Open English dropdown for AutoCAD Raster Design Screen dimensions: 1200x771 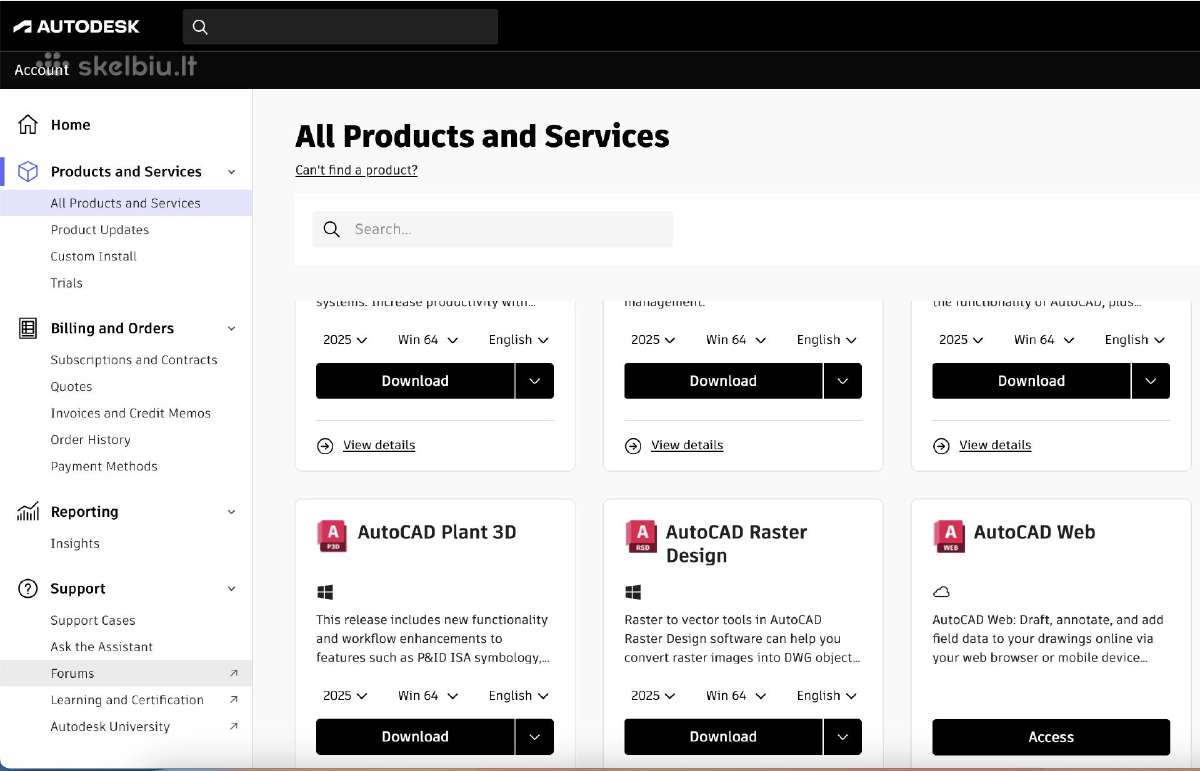tap(827, 695)
